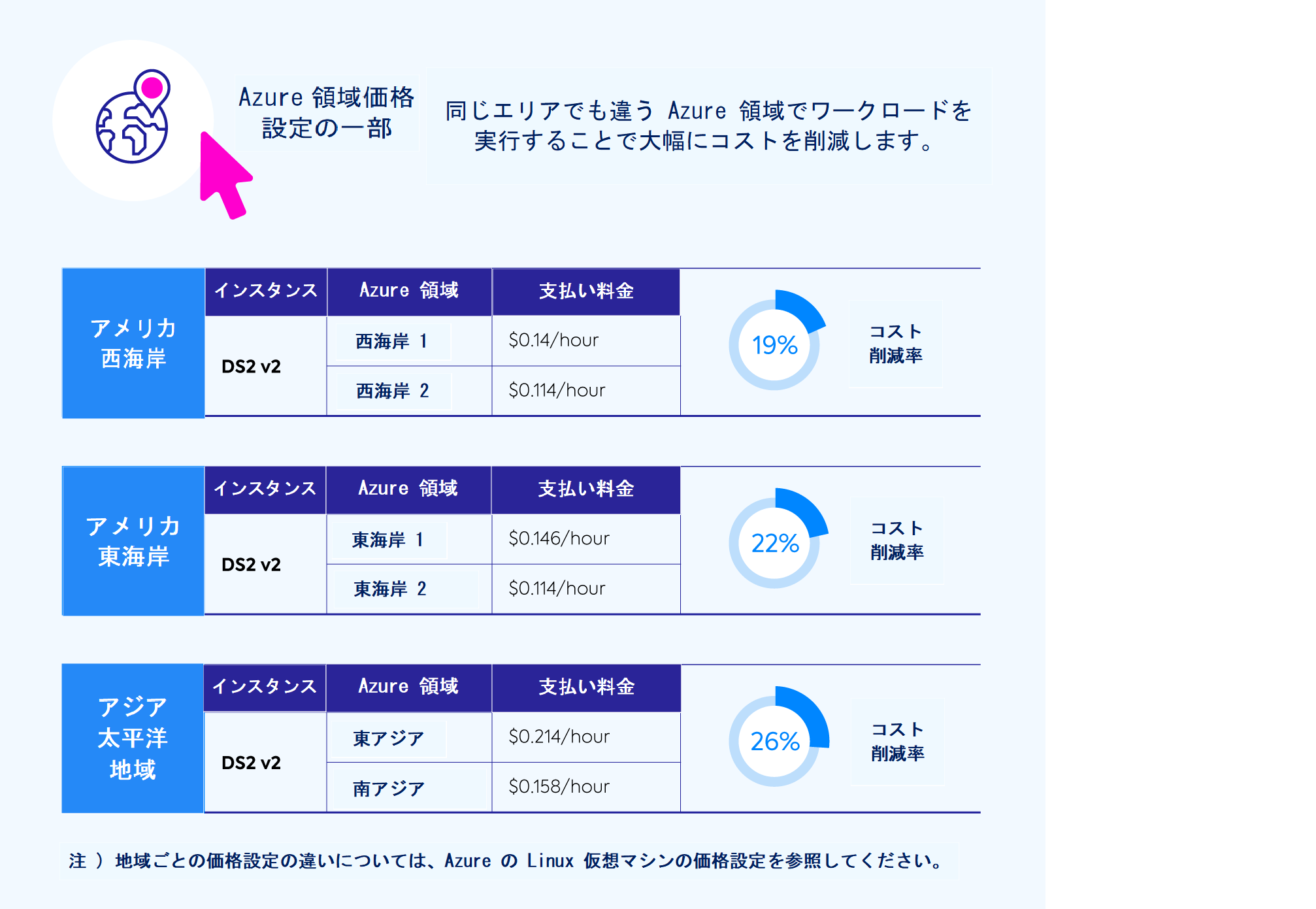1316x909 pixels.
Task: Select the アメリカ西海岸 region block
Action: (133, 343)
